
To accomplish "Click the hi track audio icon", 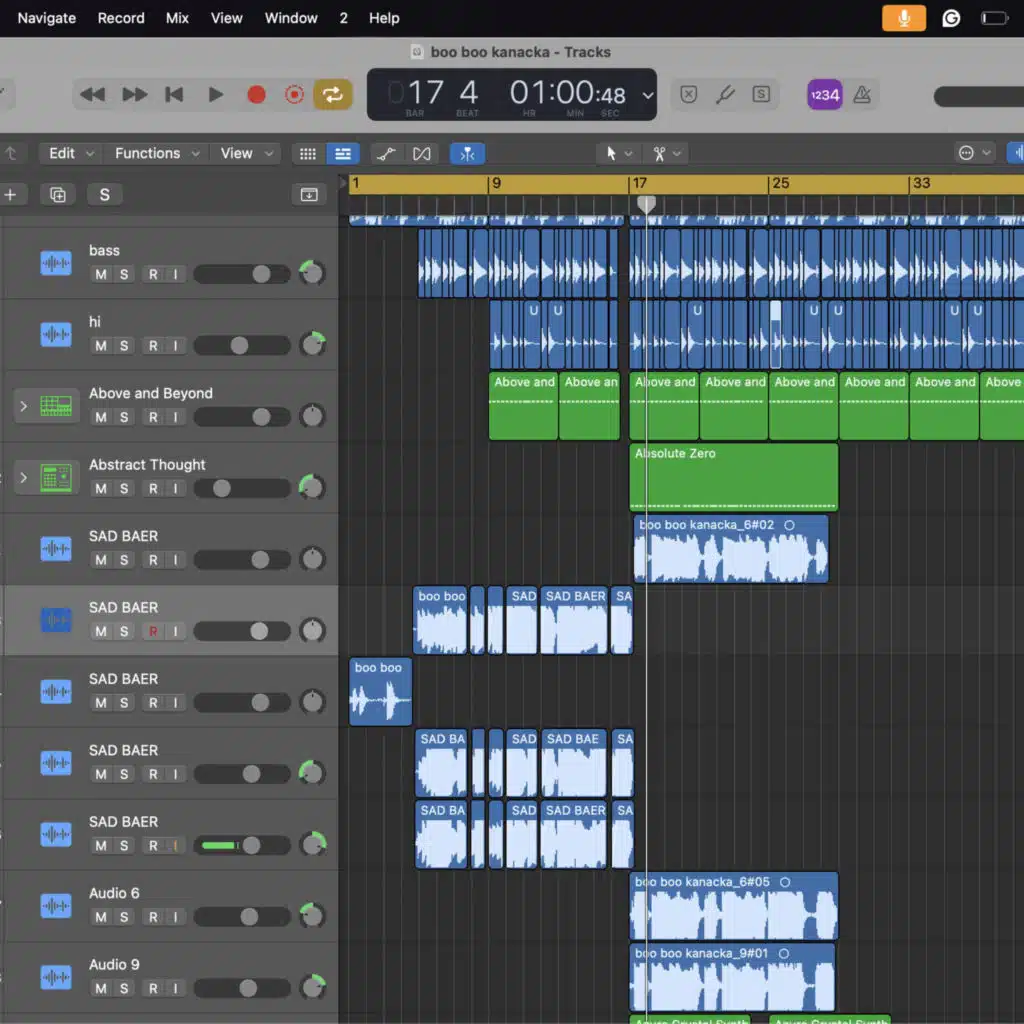I will pos(56,334).
